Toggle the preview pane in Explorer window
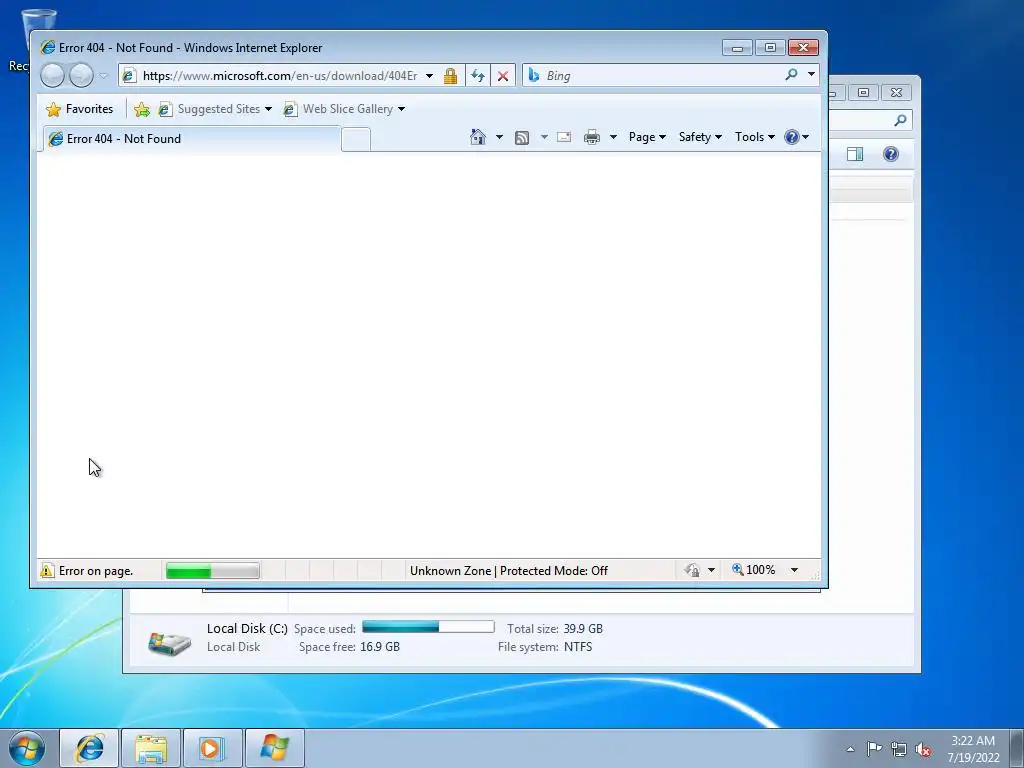The height and width of the screenshot is (768, 1024). (855, 154)
